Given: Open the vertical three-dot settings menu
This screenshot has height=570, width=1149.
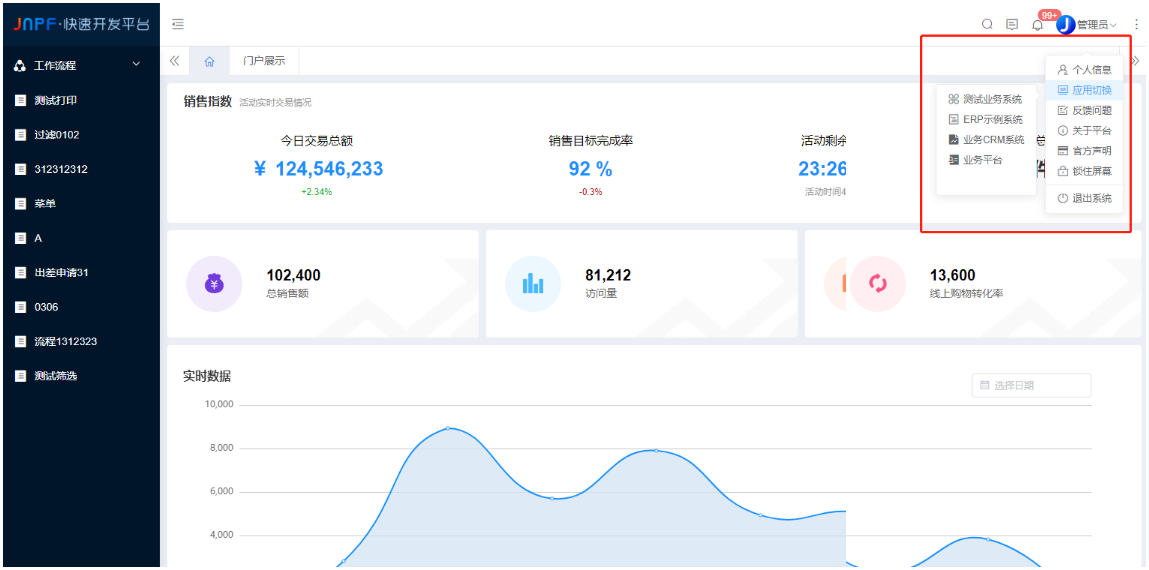Looking at the screenshot, I should [x=1137, y=24].
